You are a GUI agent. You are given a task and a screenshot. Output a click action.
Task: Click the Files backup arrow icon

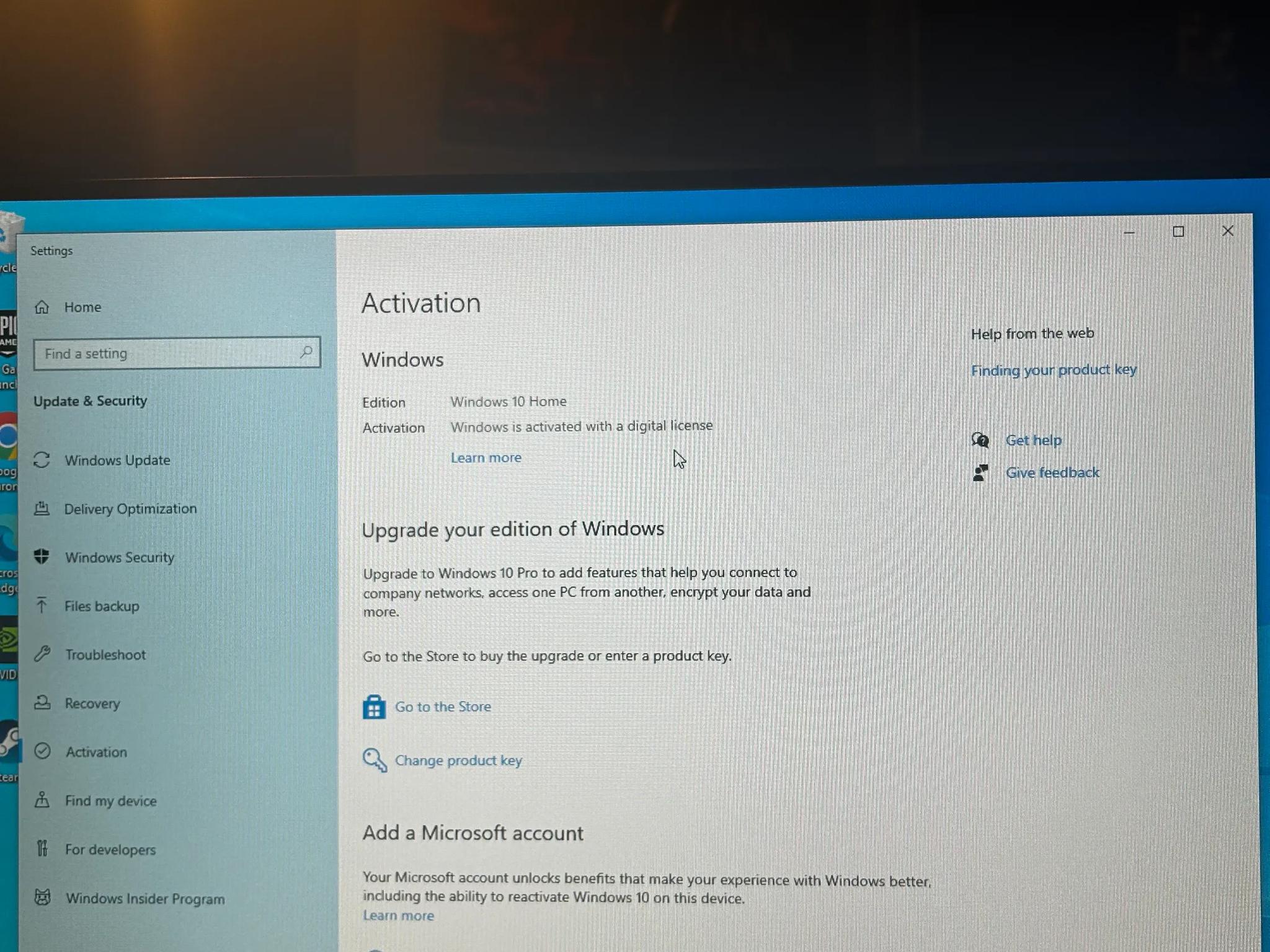[42, 605]
